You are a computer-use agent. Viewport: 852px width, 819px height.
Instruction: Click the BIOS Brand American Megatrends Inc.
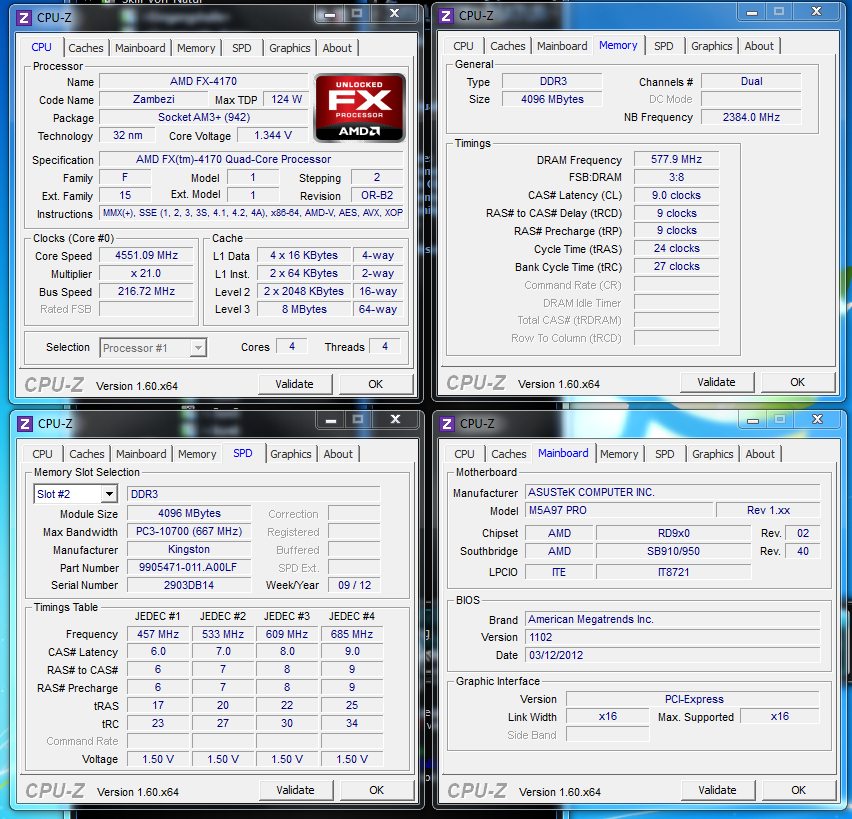click(673, 620)
